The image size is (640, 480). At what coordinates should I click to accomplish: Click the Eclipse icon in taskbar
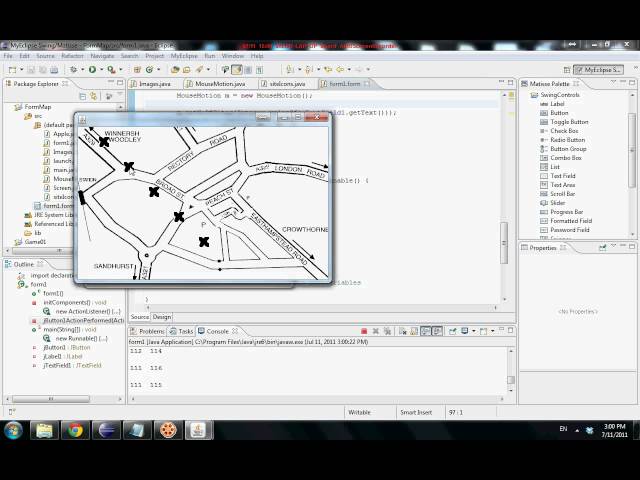[x=106, y=430]
